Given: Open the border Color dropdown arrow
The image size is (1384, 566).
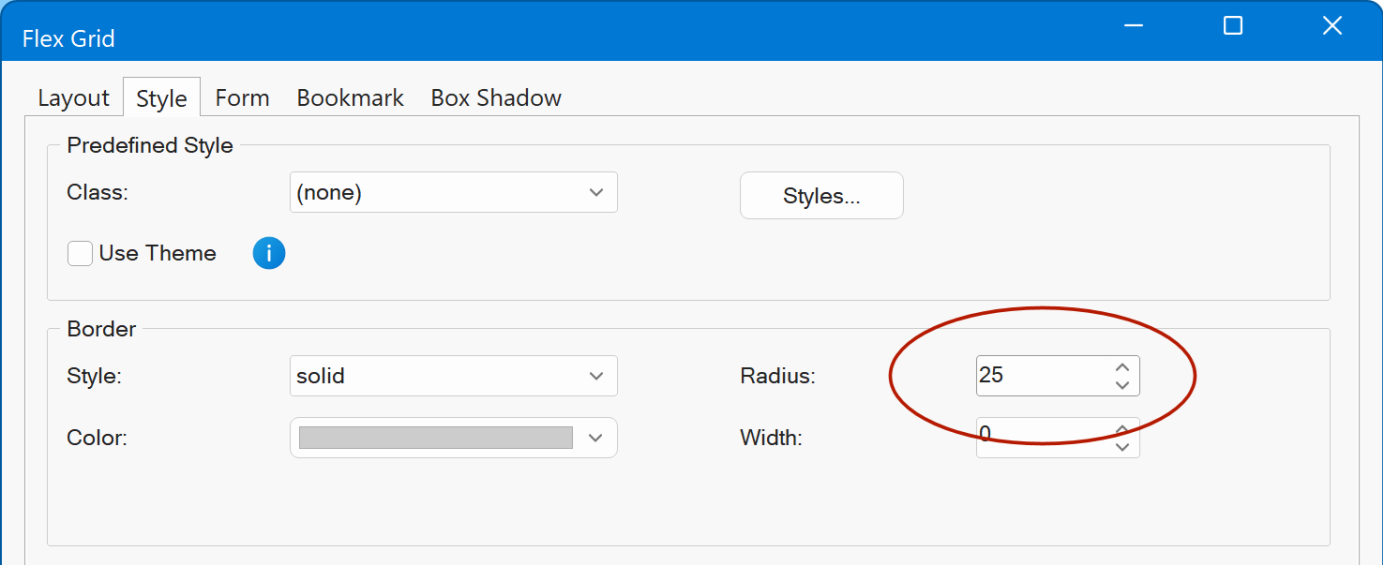Looking at the screenshot, I should [x=597, y=438].
